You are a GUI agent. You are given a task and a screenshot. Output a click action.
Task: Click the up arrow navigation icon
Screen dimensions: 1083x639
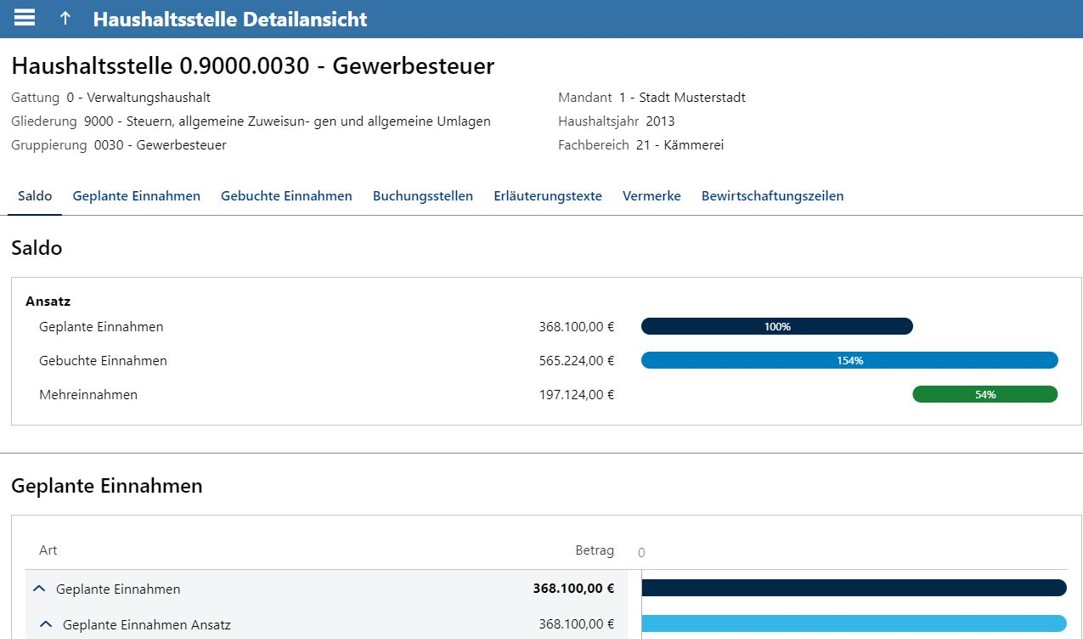(x=65, y=19)
